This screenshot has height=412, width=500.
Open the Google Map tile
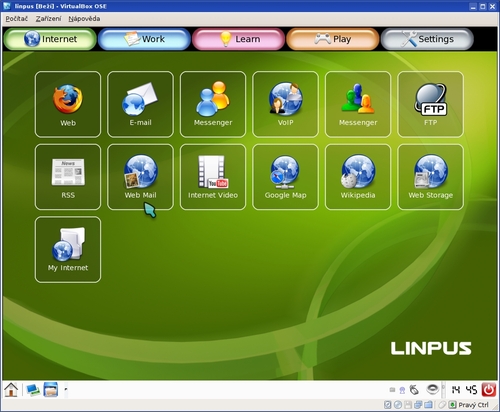coord(285,177)
